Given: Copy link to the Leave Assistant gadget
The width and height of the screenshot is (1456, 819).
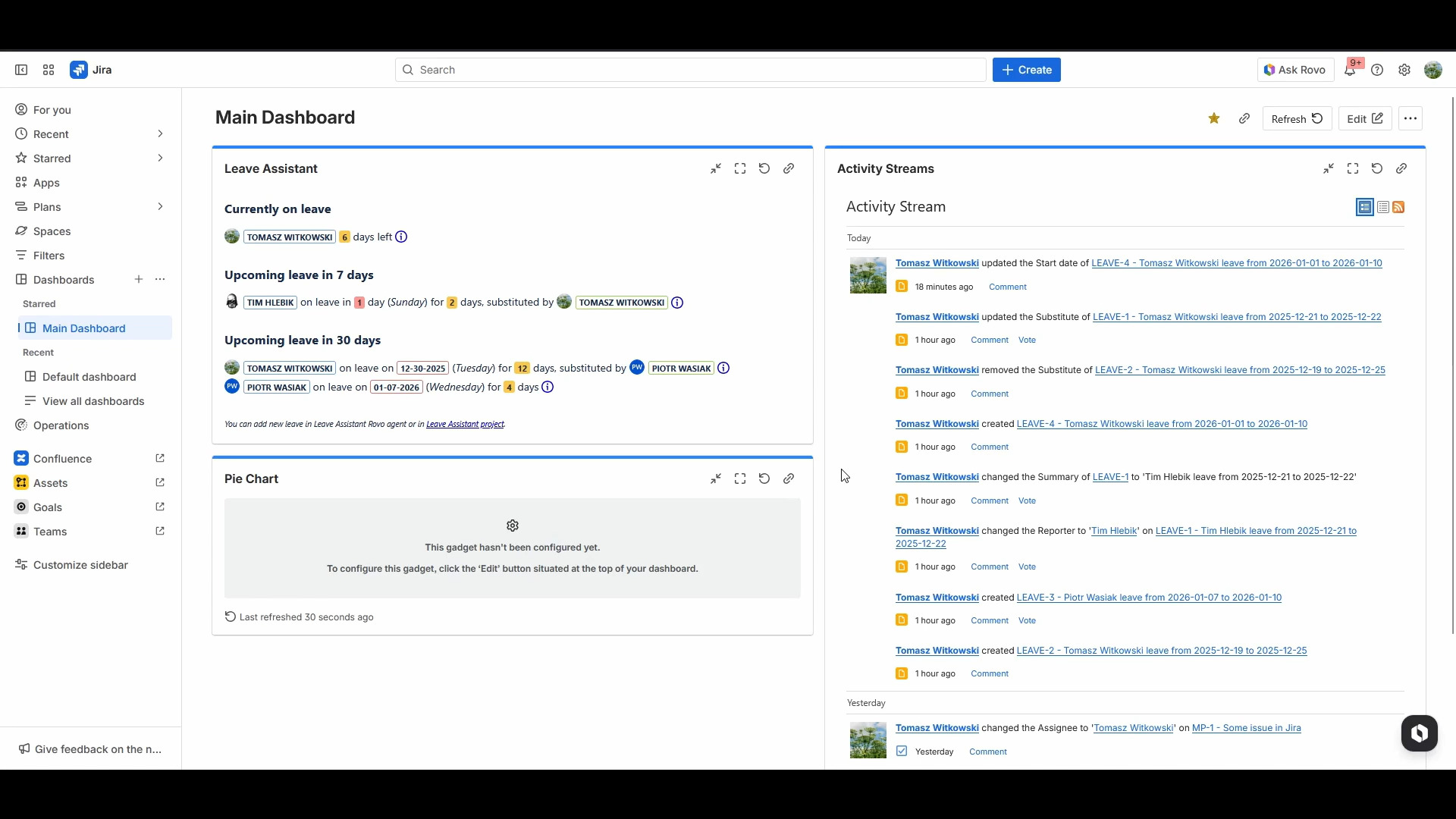Looking at the screenshot, I should point(789,168).
